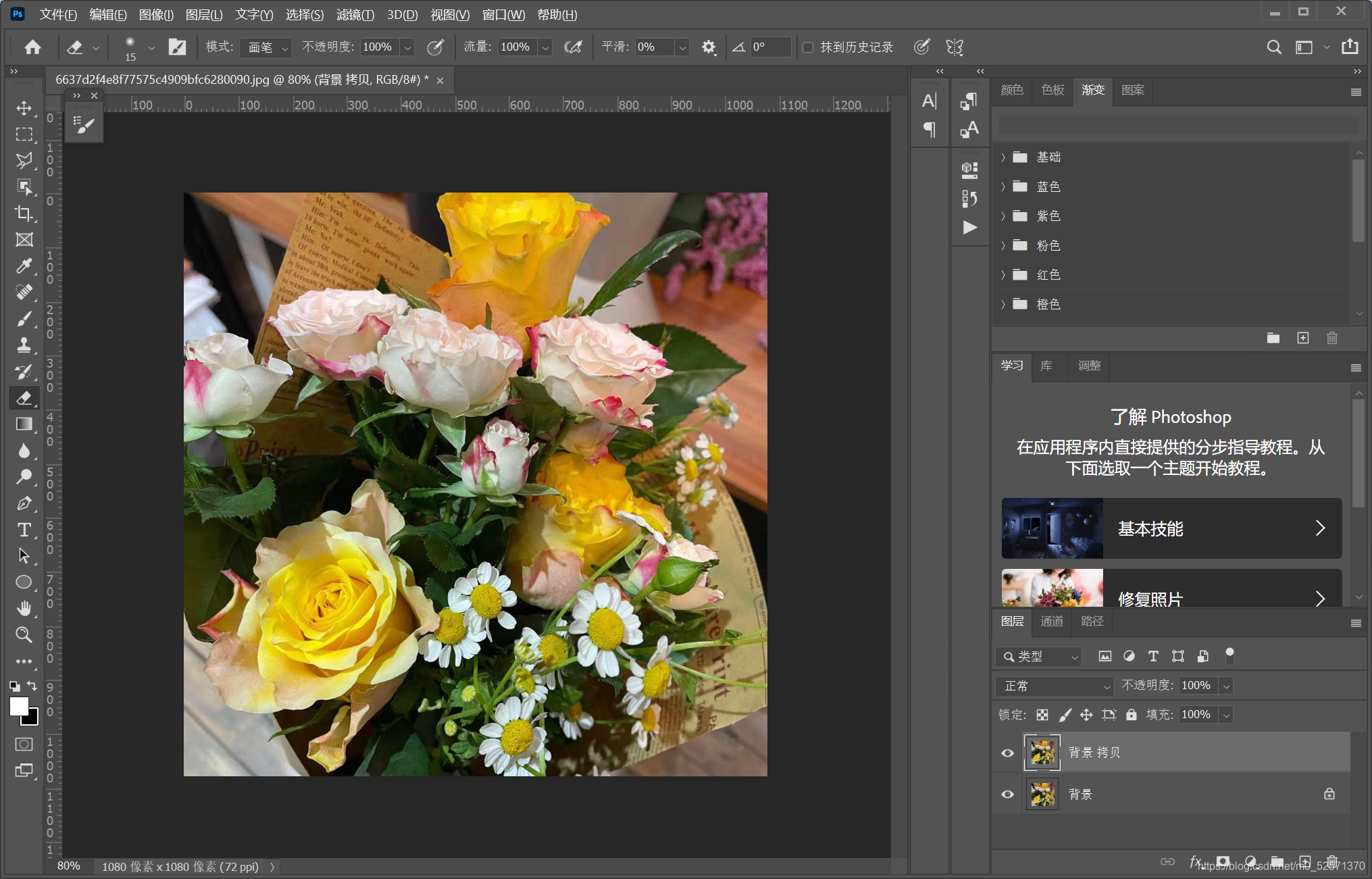The height and width of the screenshot is (879, 1372).
Task: Open the eraser 模式 dropdown
Action: pyautogui.click(x=265, y=47)
